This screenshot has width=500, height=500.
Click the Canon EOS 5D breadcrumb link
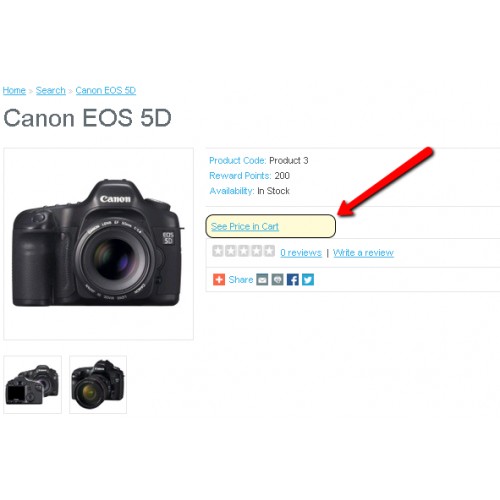(x=106, y=90)
